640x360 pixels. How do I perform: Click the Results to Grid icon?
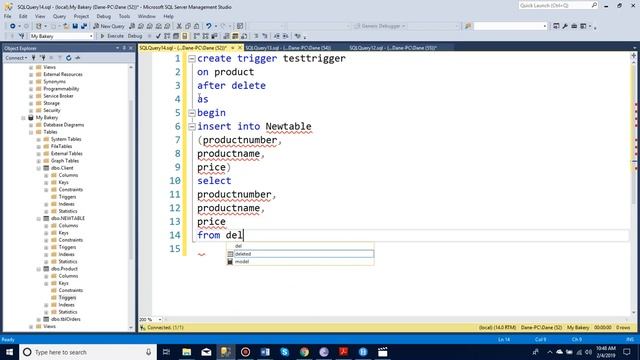point(235,36)
